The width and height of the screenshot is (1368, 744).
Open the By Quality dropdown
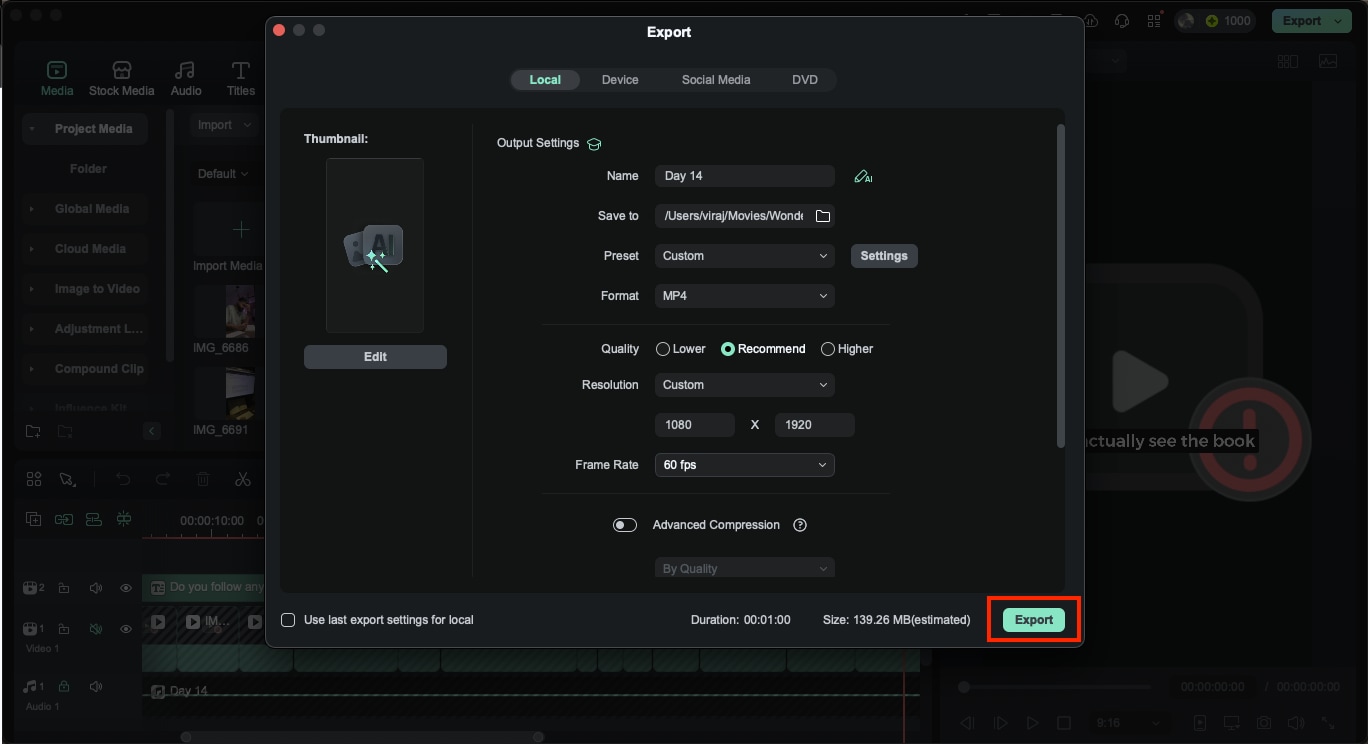coord(745,568)
